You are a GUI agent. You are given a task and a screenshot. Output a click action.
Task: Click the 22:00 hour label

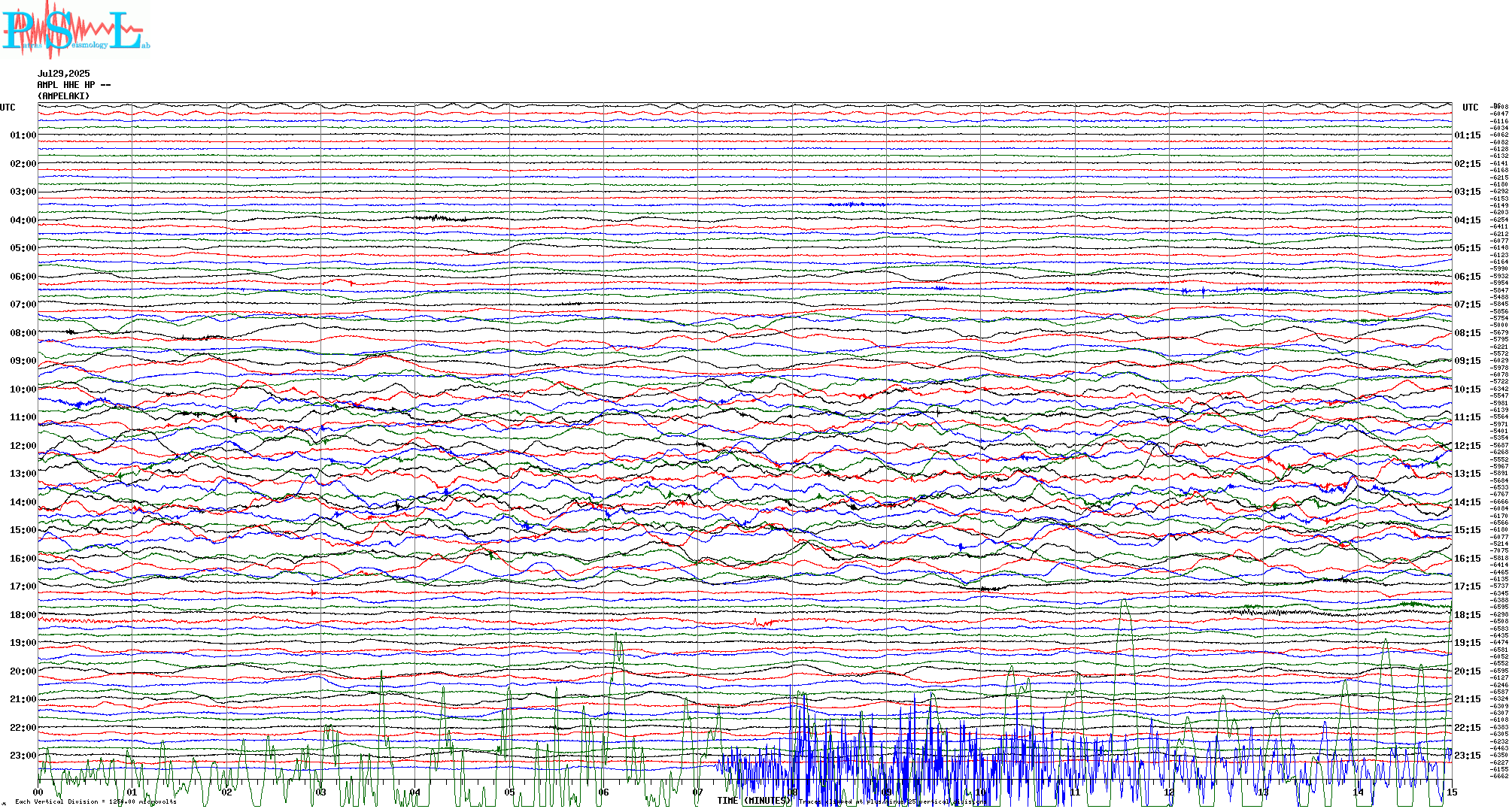pos(23,728)
